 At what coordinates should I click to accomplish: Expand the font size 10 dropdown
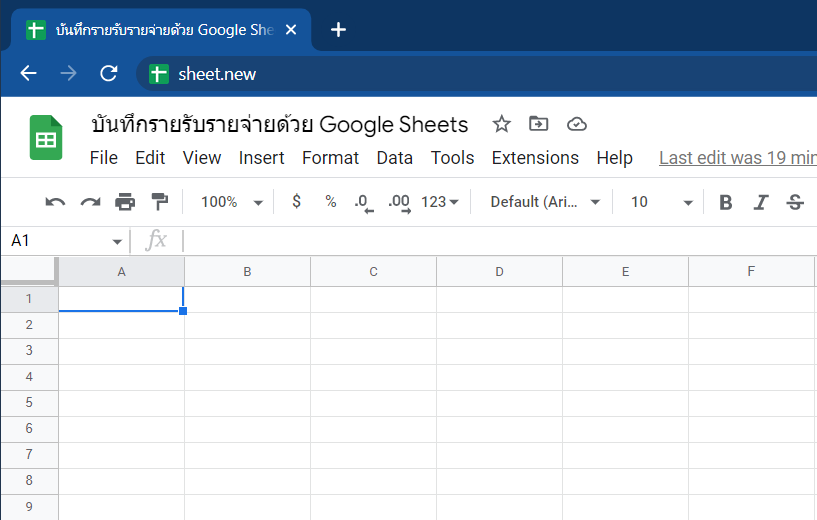tap(662, 202)
